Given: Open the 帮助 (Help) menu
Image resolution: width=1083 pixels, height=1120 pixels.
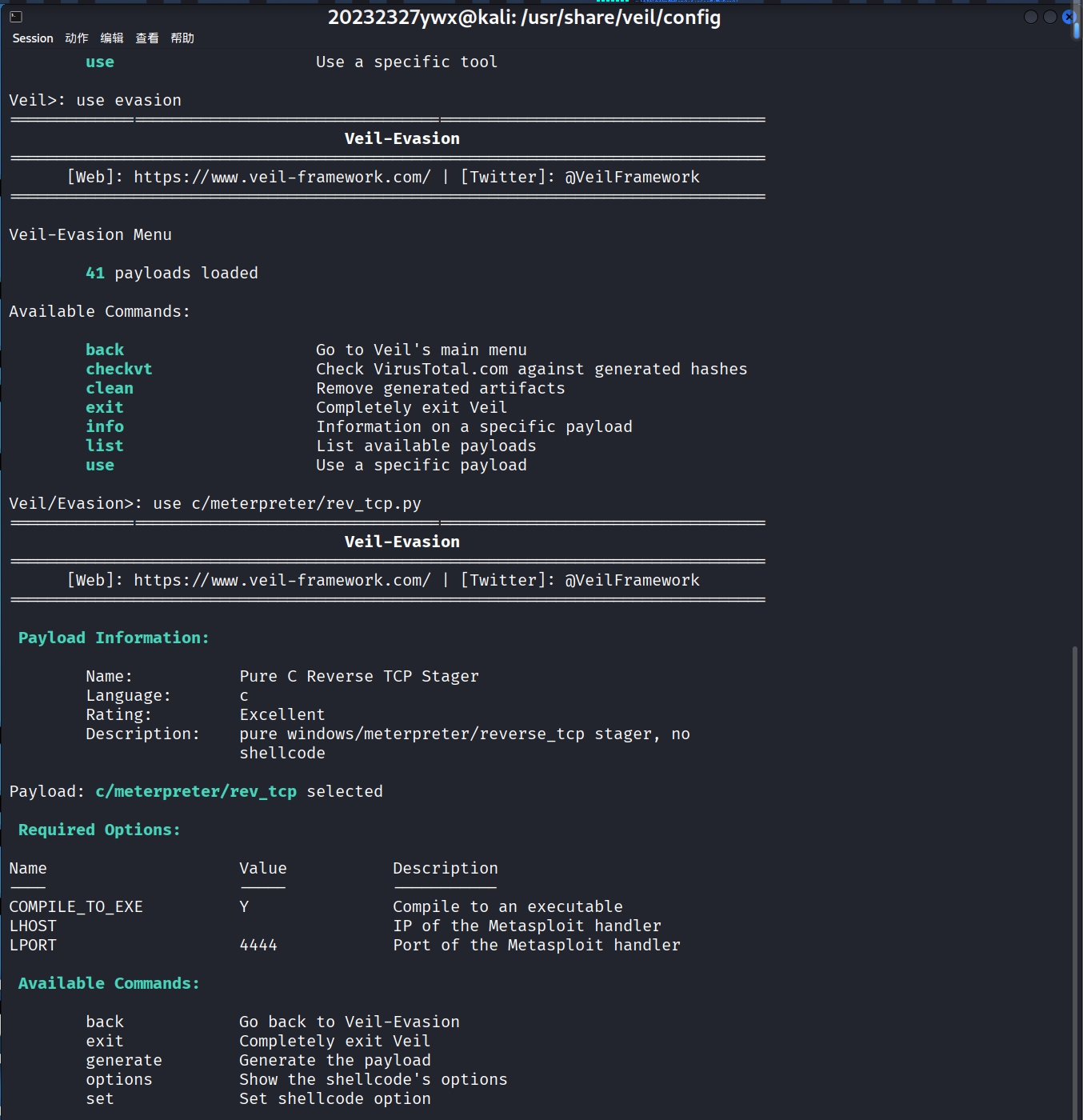Looking at the screenshot, I should pos(182,38).
